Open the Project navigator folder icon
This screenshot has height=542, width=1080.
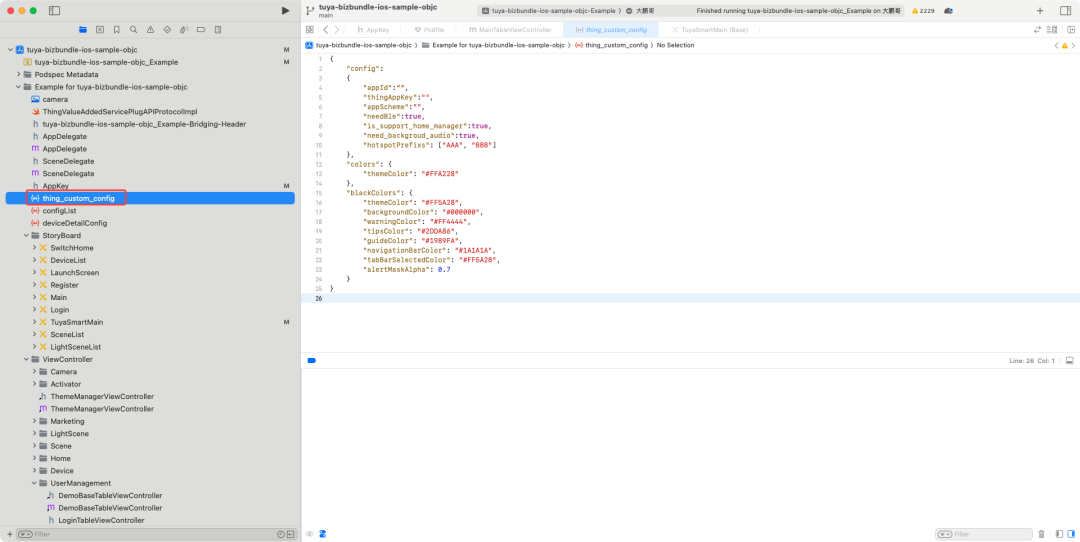click(83, 30)
